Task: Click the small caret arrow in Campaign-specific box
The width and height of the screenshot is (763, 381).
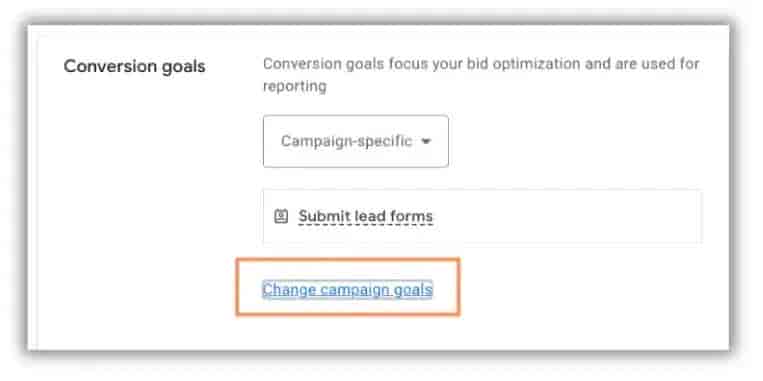Action: [426, 142]
